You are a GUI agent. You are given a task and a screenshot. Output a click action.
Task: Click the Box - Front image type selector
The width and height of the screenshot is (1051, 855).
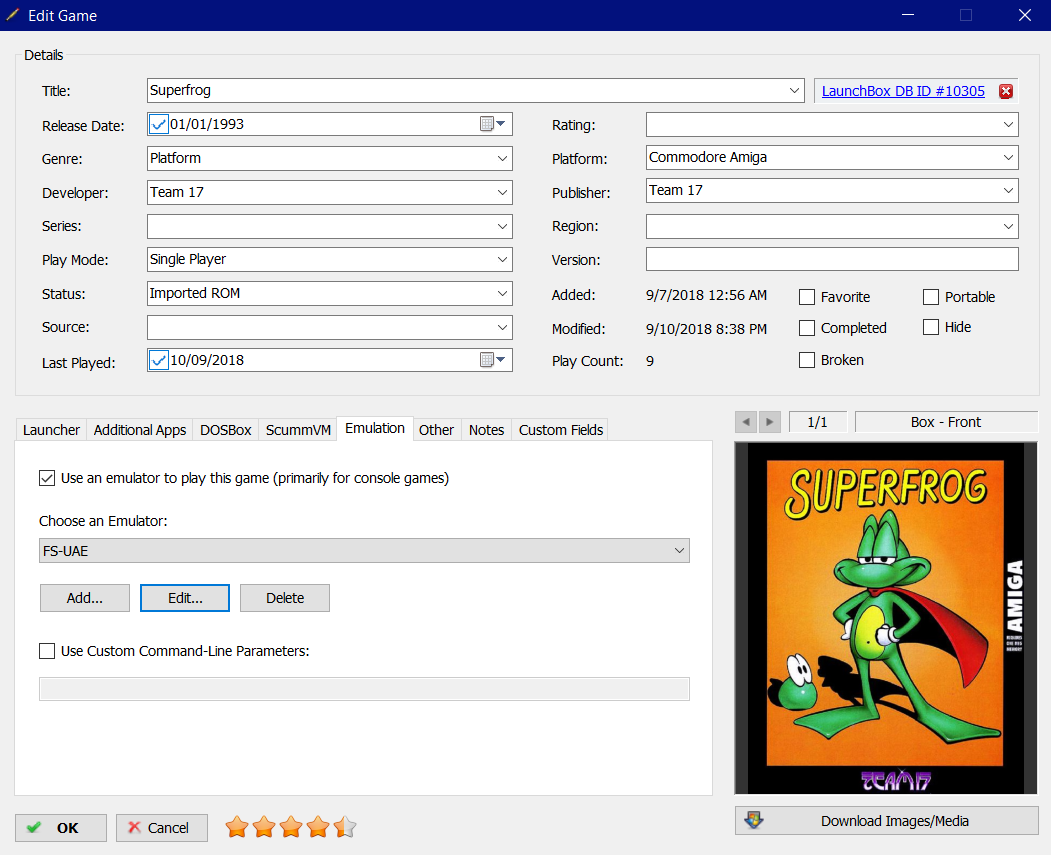(x=946, y=422)
